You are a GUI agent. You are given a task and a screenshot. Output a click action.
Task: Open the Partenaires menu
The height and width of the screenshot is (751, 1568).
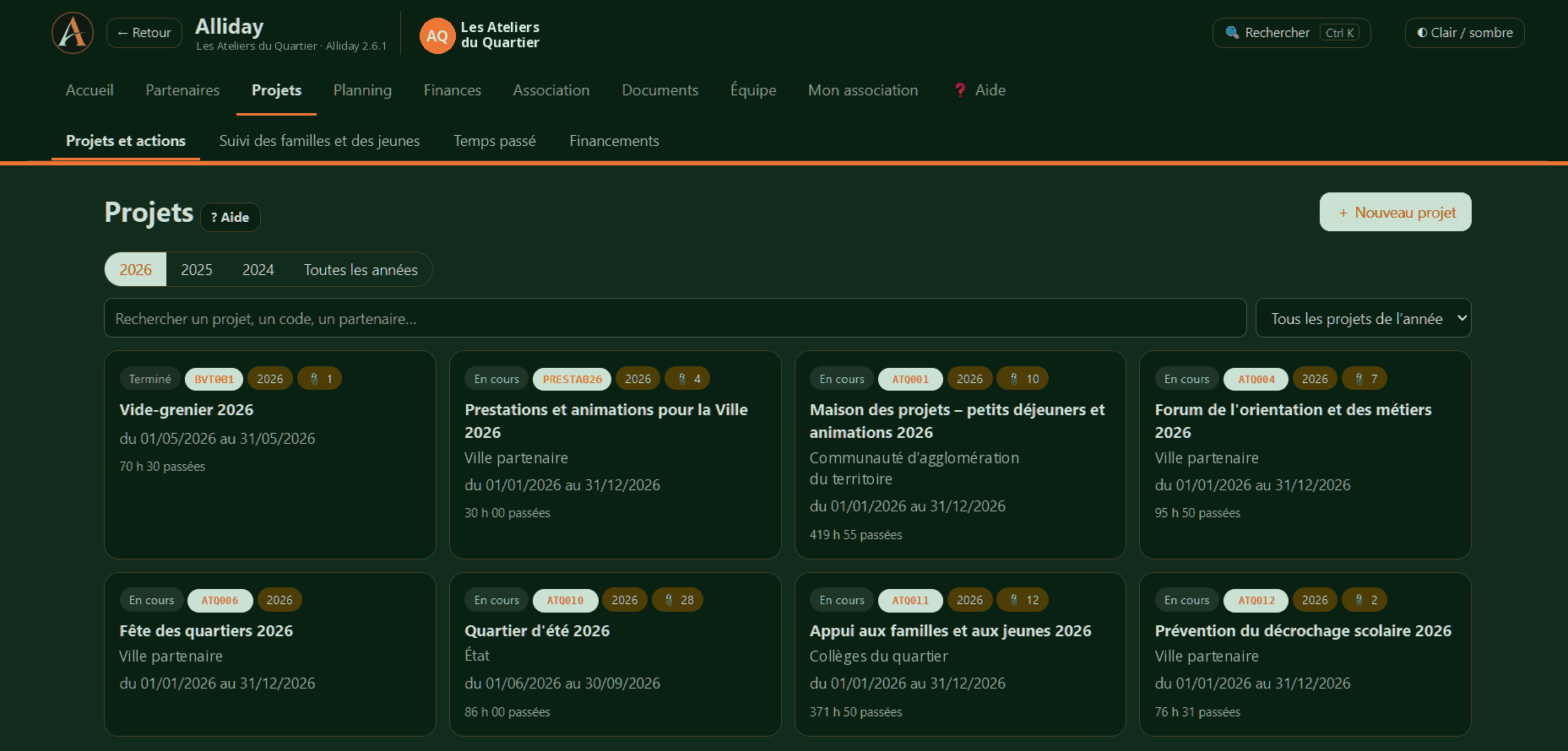[x=182, y=90]
